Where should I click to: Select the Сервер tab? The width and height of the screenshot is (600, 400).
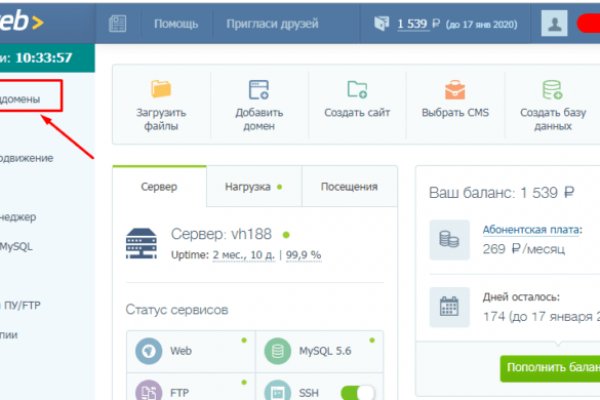point(160,186)
